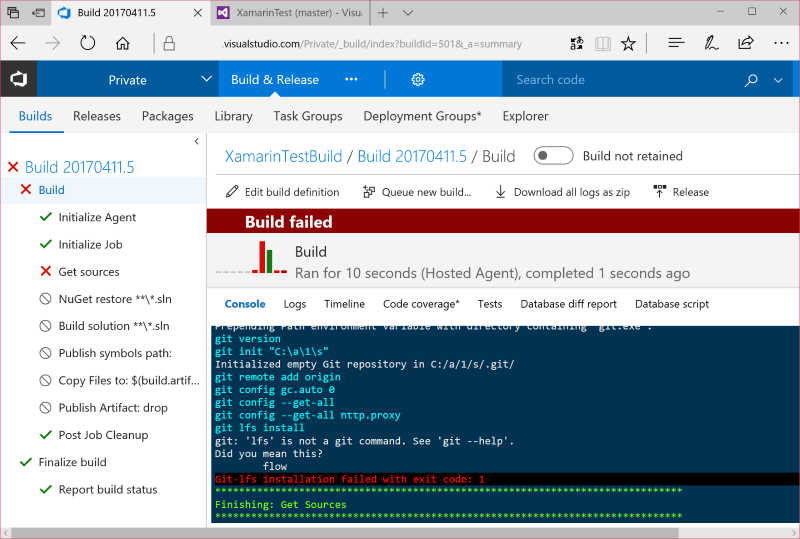Click the Queue new build icon

point(369,192)
